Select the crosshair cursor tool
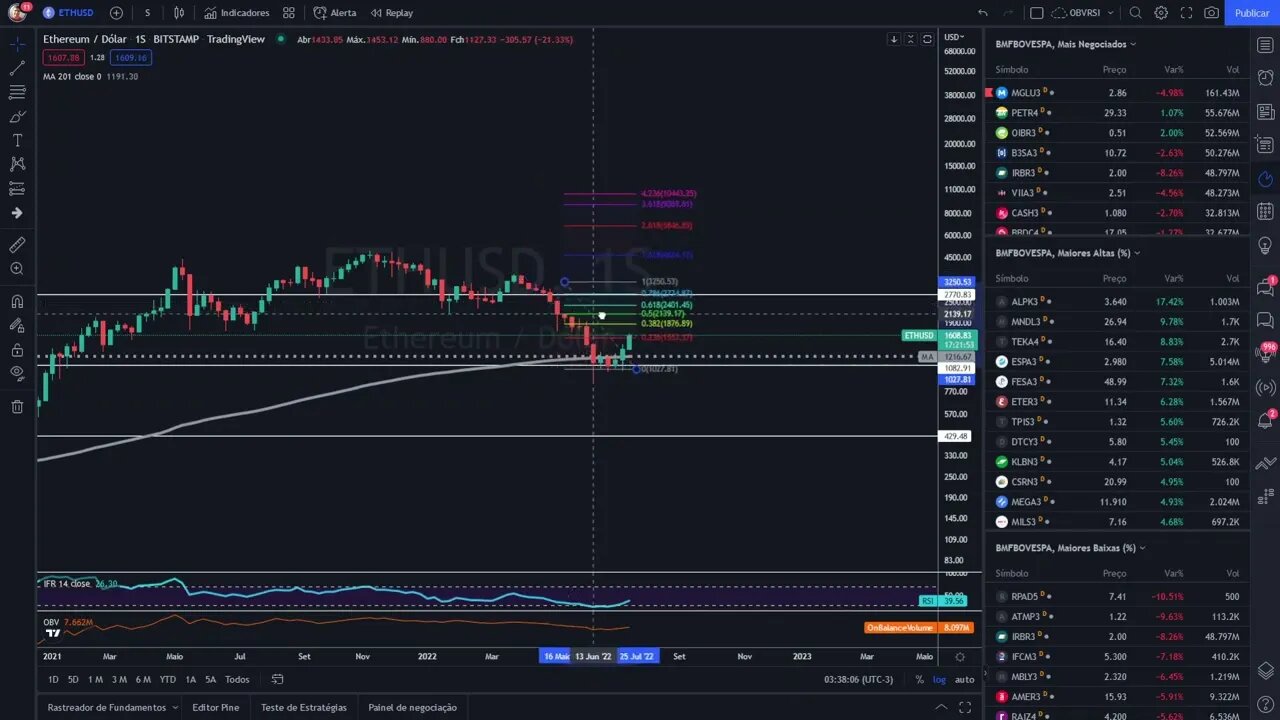The width and height of the screenshot is (1280, 720). pos(17,44)
